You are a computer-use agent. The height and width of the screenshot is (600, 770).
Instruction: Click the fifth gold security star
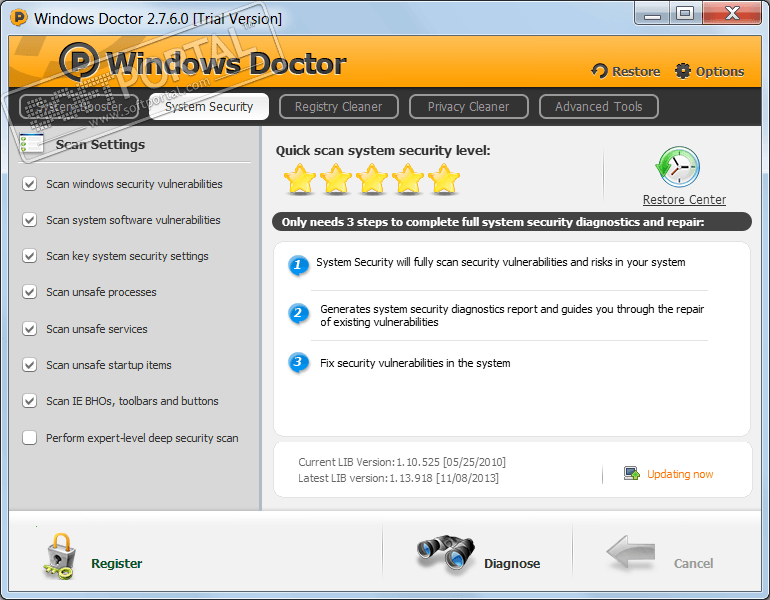point(444,179)
